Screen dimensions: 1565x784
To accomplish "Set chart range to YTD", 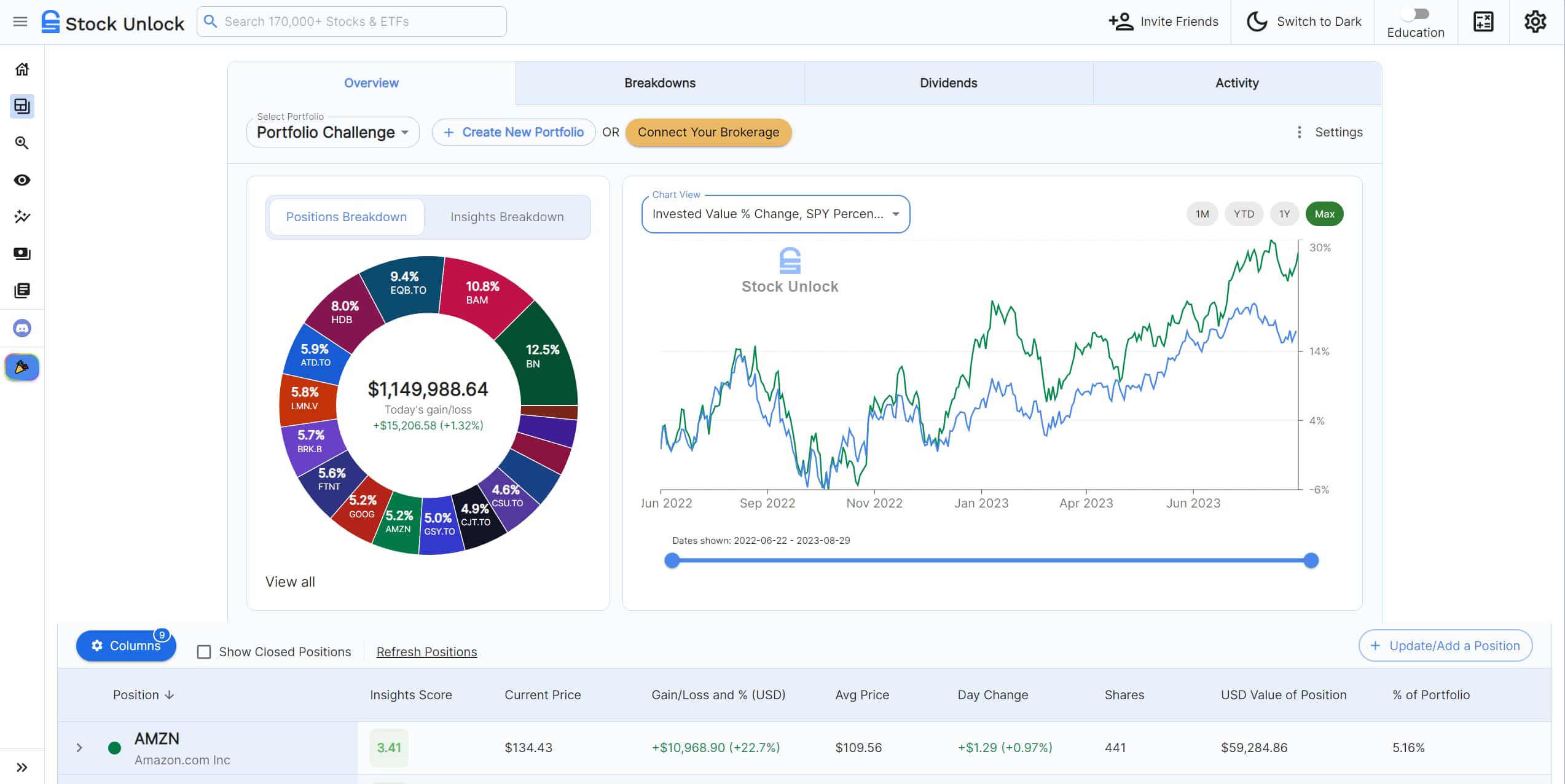I will (x=1244, y=214).
